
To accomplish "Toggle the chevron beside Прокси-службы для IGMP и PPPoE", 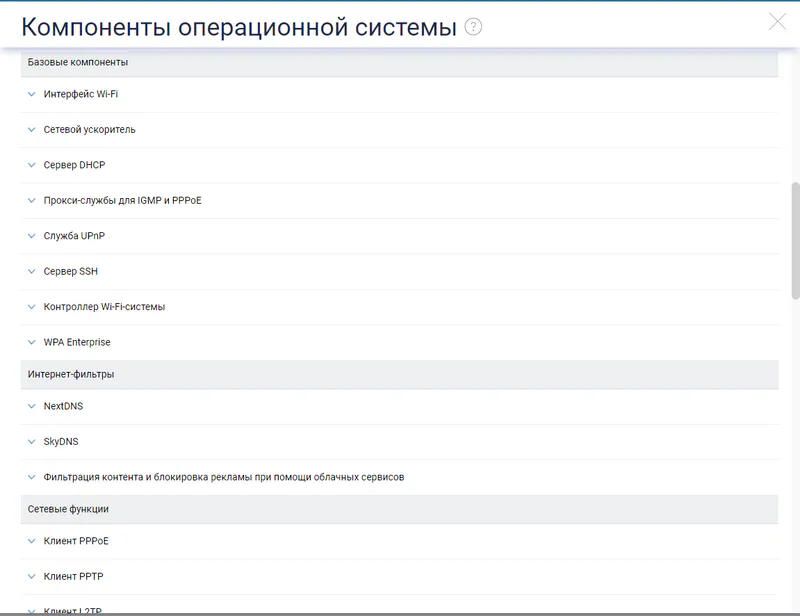I will point(32,201).
